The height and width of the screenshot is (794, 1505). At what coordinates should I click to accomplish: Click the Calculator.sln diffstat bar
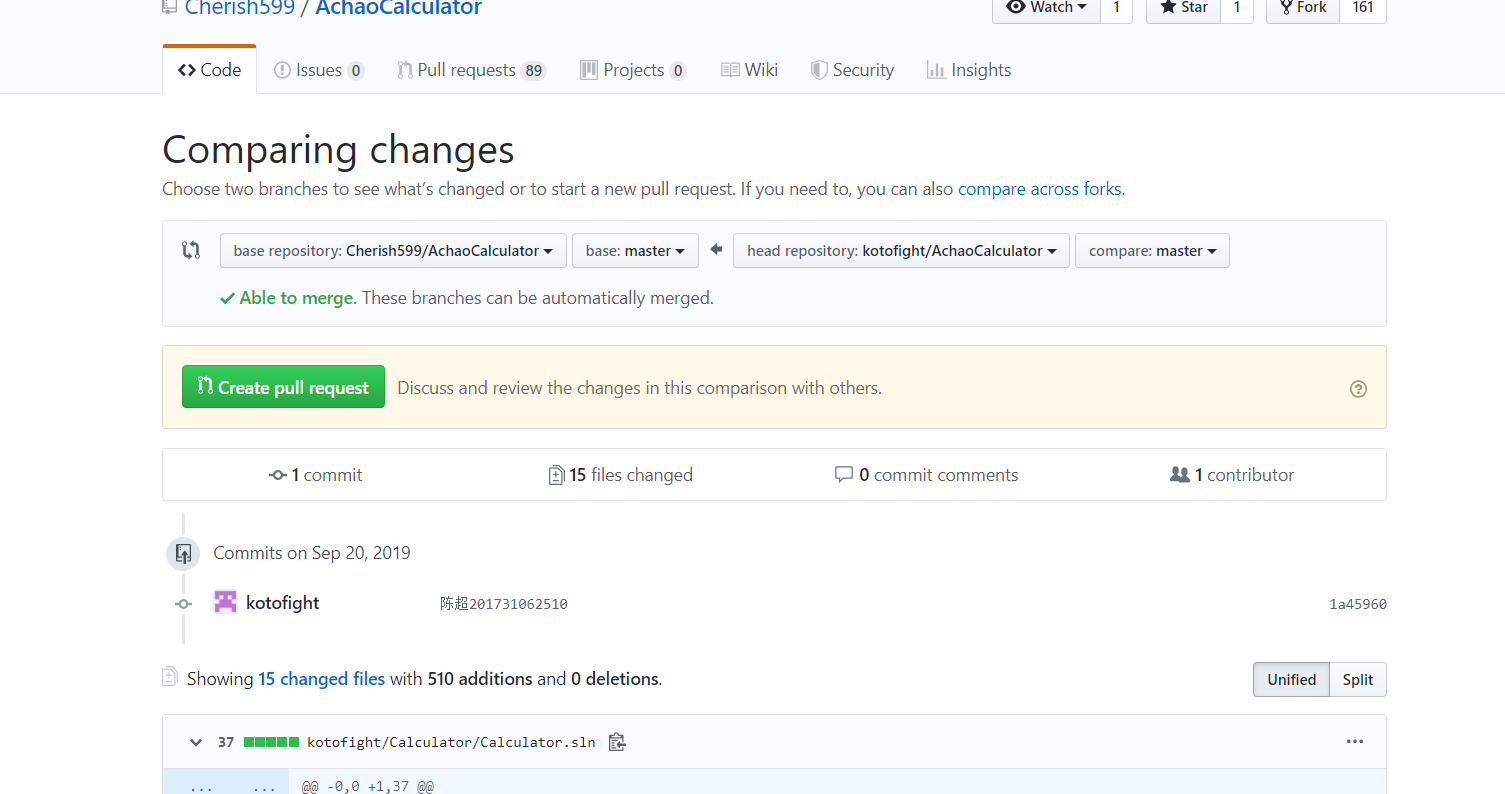pyautogui.click(x=271, y=742)
